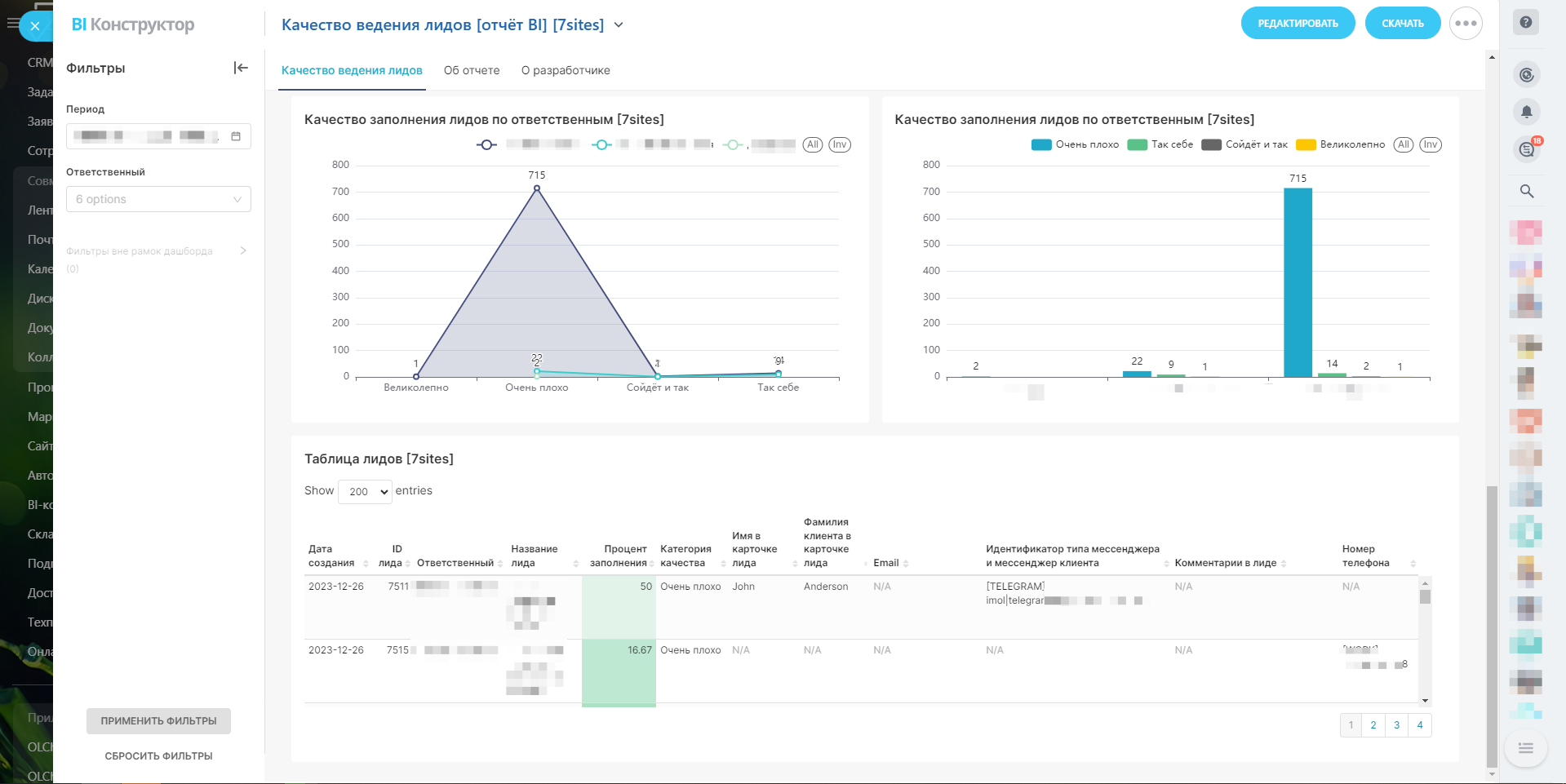Switch to the 'О разработчике' tab
The image size is (1566, 784).
point(566,70)
